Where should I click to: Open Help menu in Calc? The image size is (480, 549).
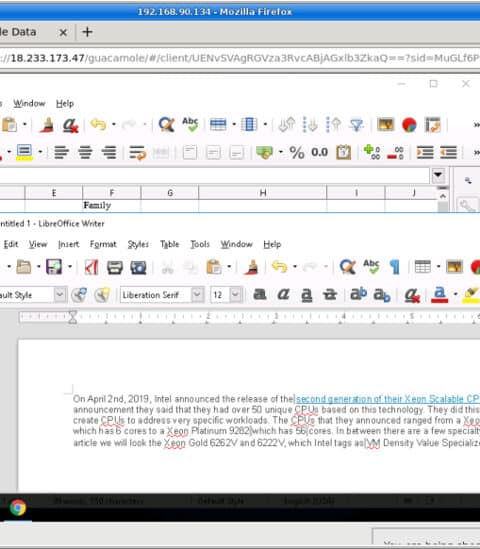(x=65, y=103)
